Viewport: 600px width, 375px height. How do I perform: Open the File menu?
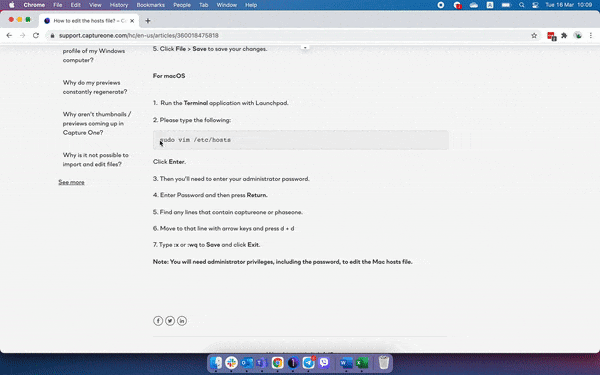(58, 5)
